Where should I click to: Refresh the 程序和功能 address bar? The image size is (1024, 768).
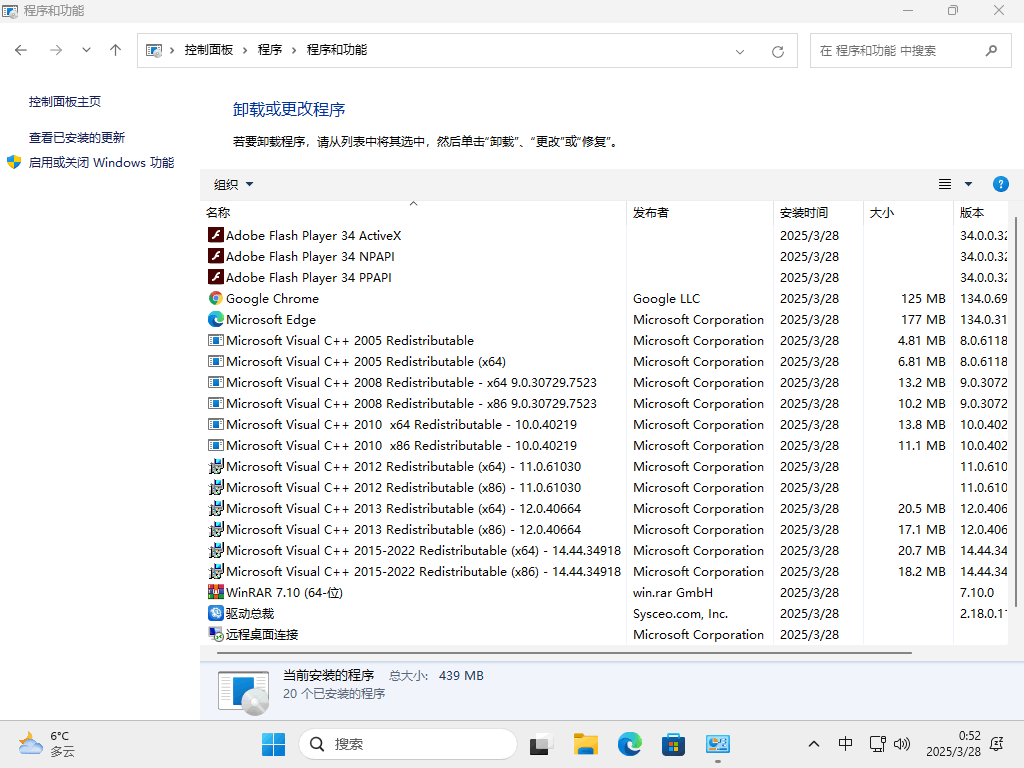[x=777, y=51]
